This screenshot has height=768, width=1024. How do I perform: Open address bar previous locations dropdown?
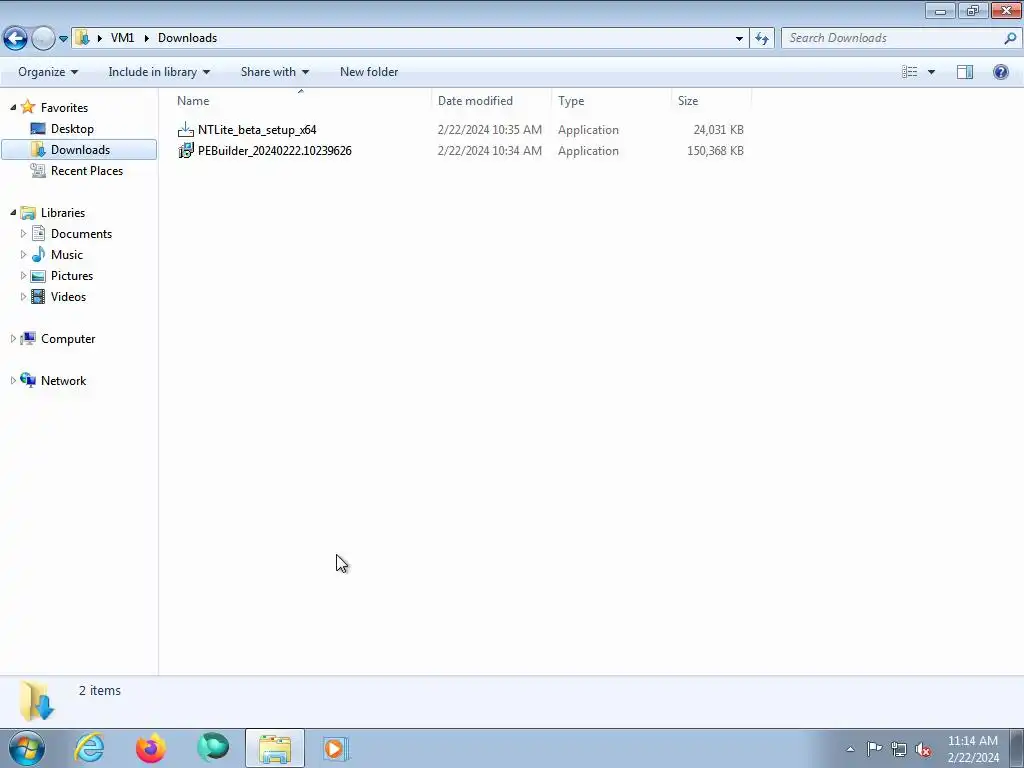click(x=739, y=39)
